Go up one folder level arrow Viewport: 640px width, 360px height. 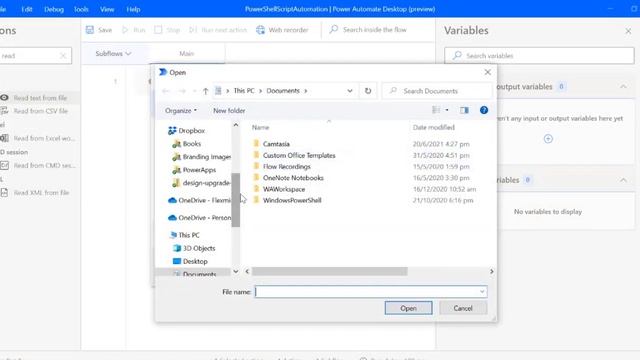pos(205,91)
